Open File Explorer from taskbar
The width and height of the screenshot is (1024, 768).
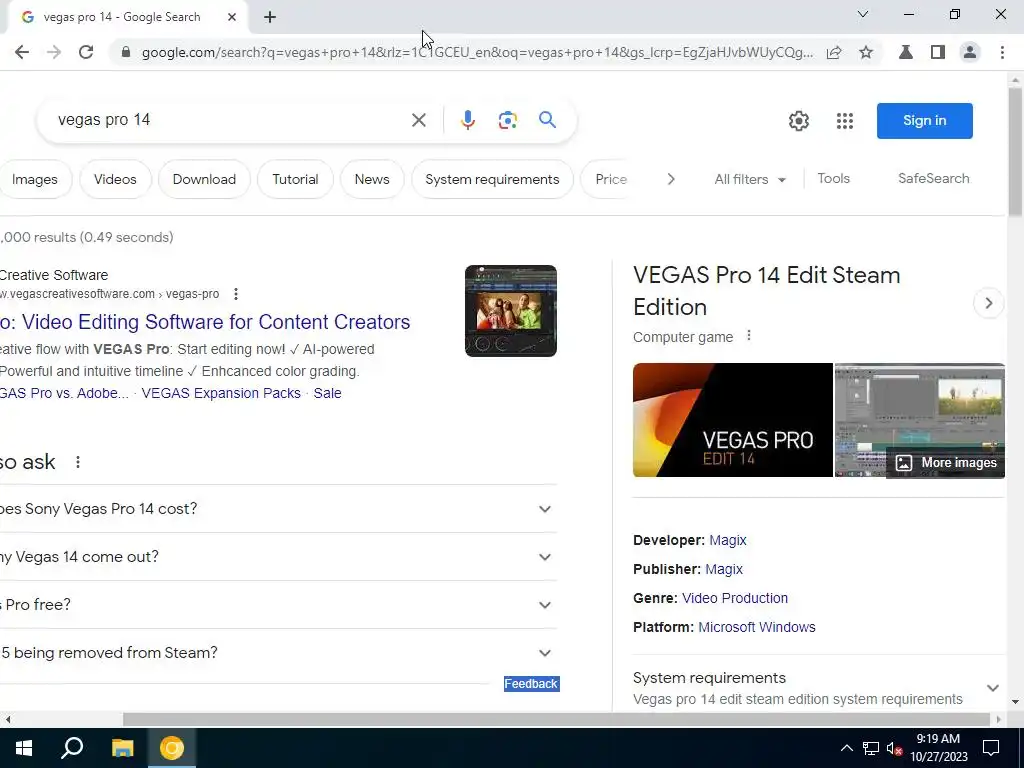tap(122, 748)
